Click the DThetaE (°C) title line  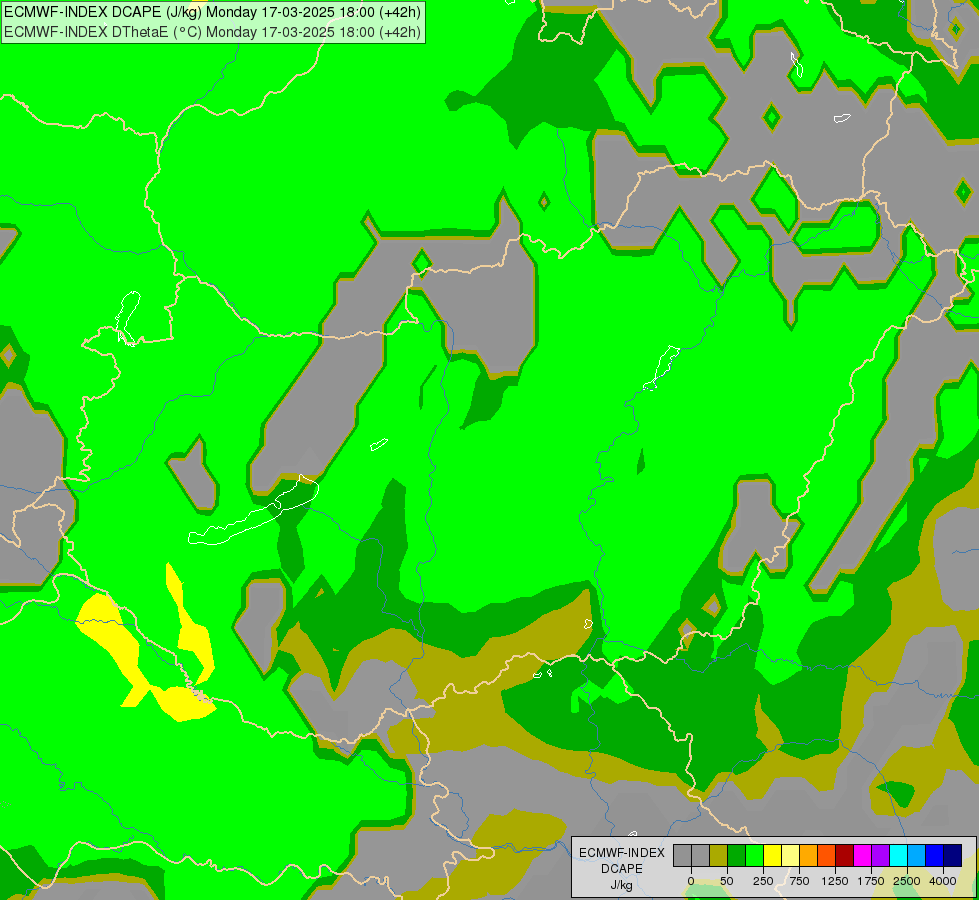[212, 32]
